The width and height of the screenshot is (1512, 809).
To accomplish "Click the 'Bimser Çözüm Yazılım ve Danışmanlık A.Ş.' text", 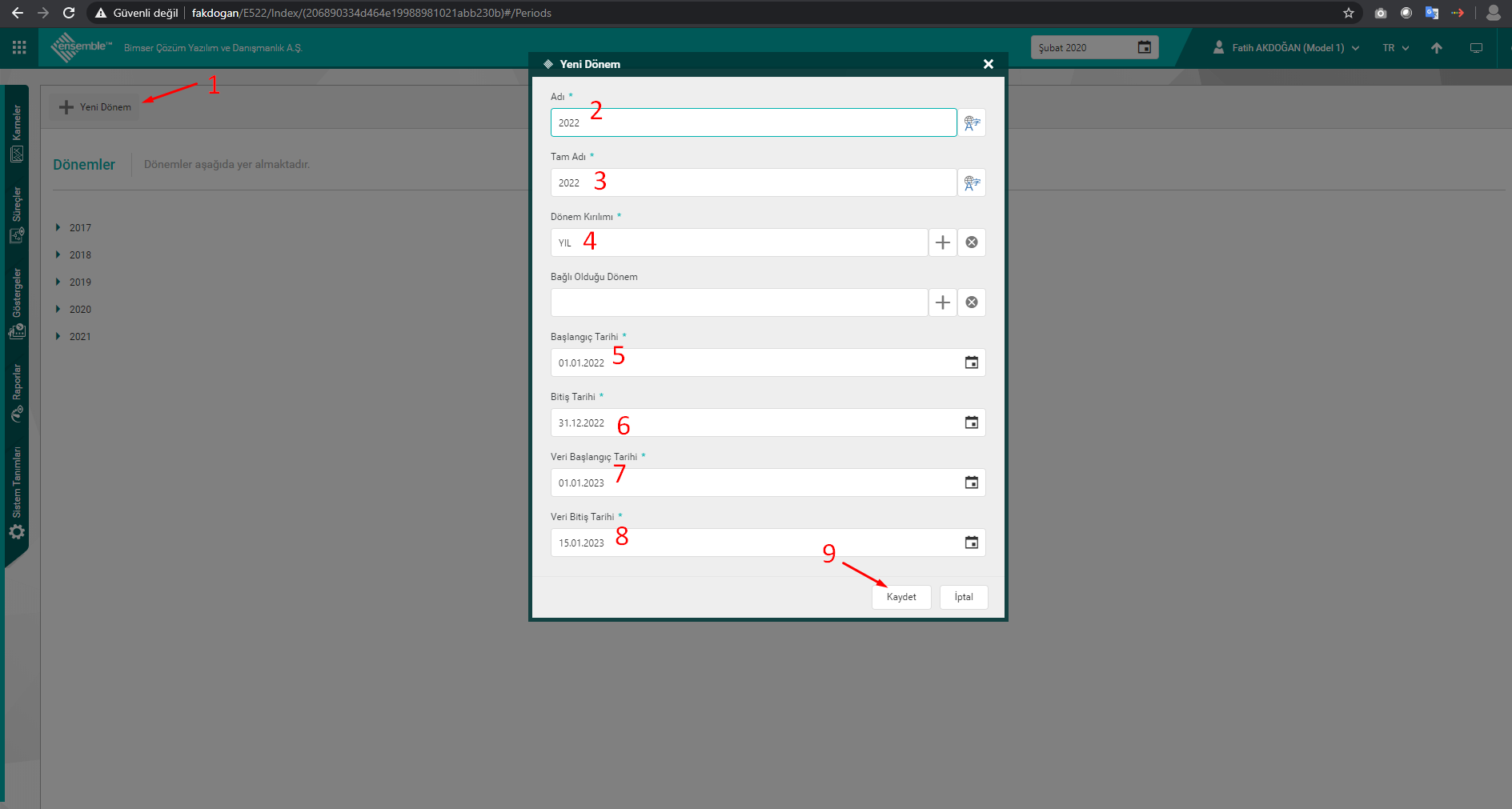I will tap(213, 48).
